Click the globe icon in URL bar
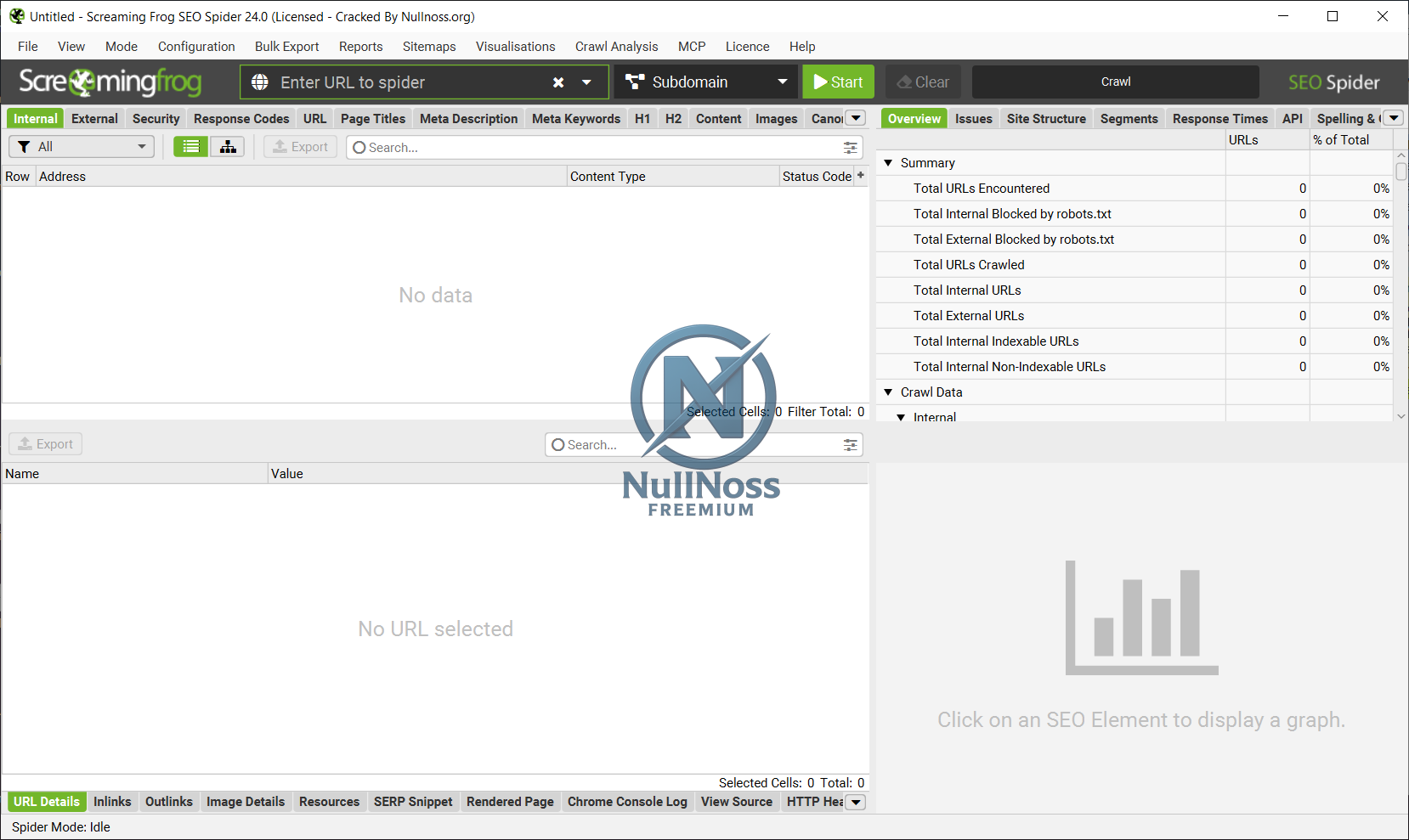The image size is (1409, 840). 260,82
